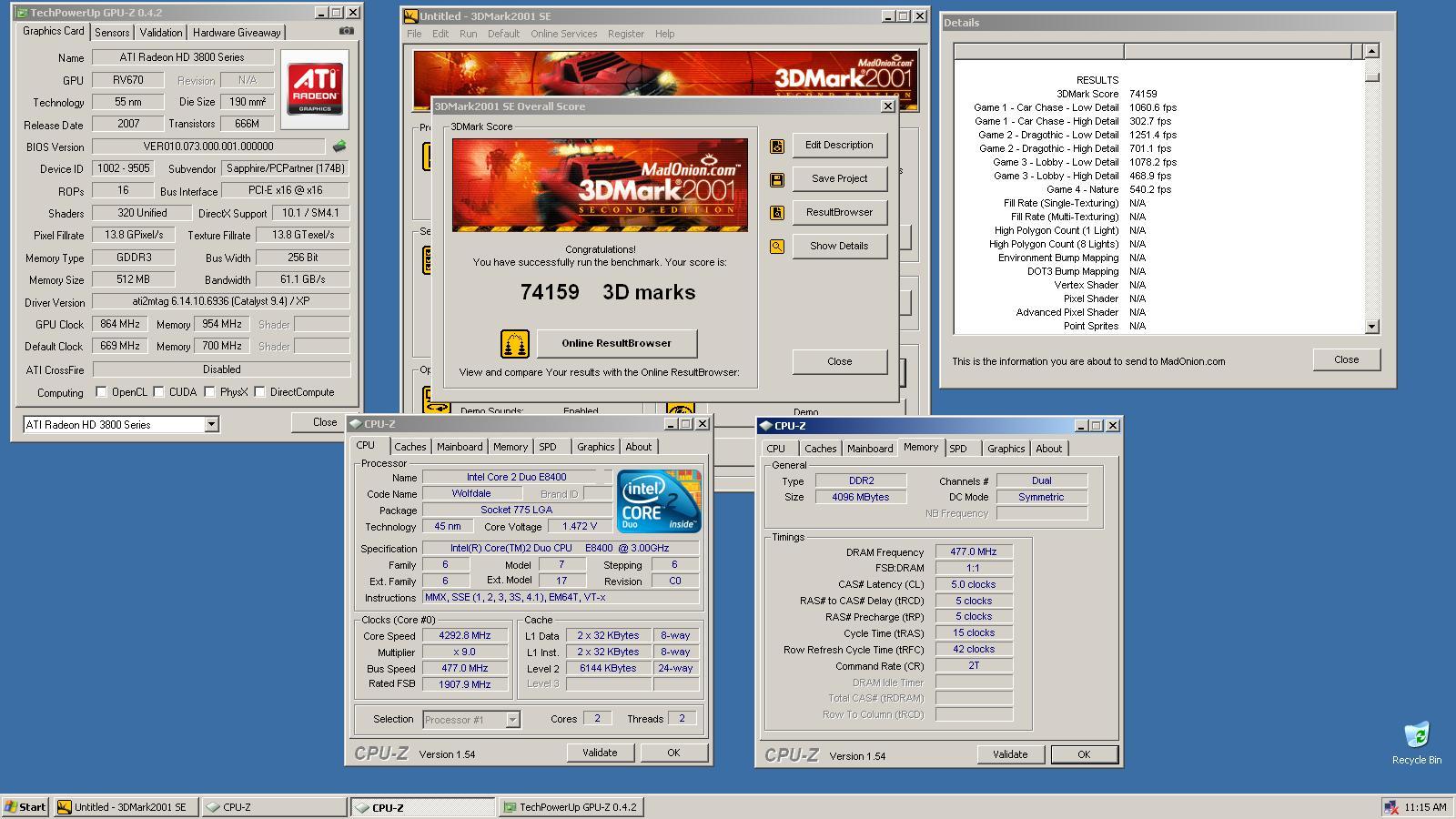Open the Online Services menu
1456x819 pixels.
[x=564, y=34]
